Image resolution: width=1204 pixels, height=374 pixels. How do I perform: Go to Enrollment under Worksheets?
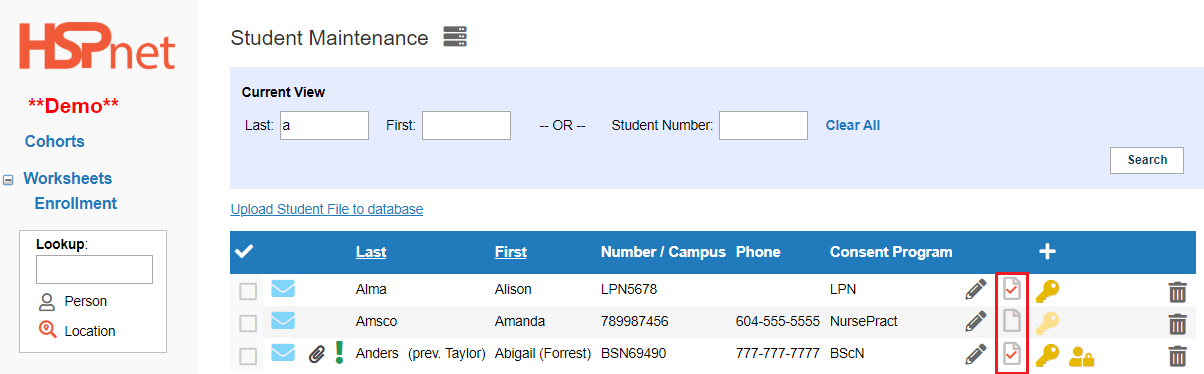[76, 203]
